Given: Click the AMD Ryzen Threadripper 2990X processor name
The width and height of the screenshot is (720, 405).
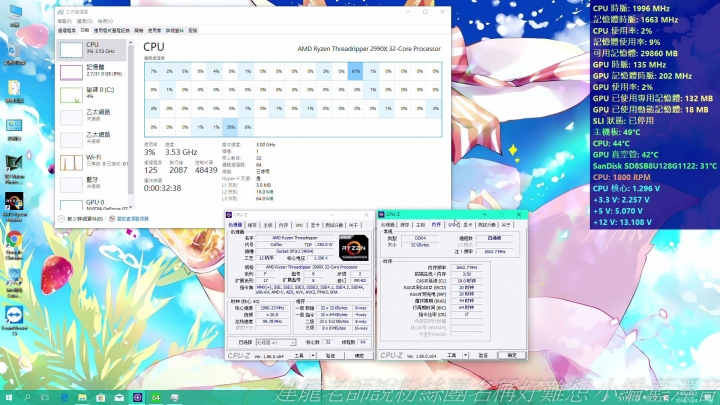Looking at the screenshot, I should 369,49.
